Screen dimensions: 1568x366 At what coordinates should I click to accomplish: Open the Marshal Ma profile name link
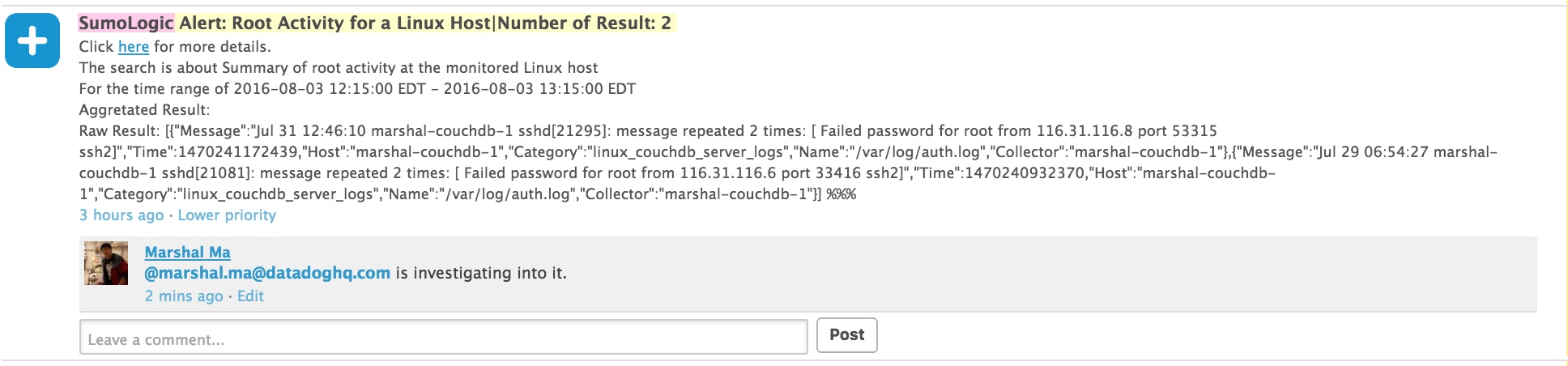pyautogui.click(x=187, y=253)
